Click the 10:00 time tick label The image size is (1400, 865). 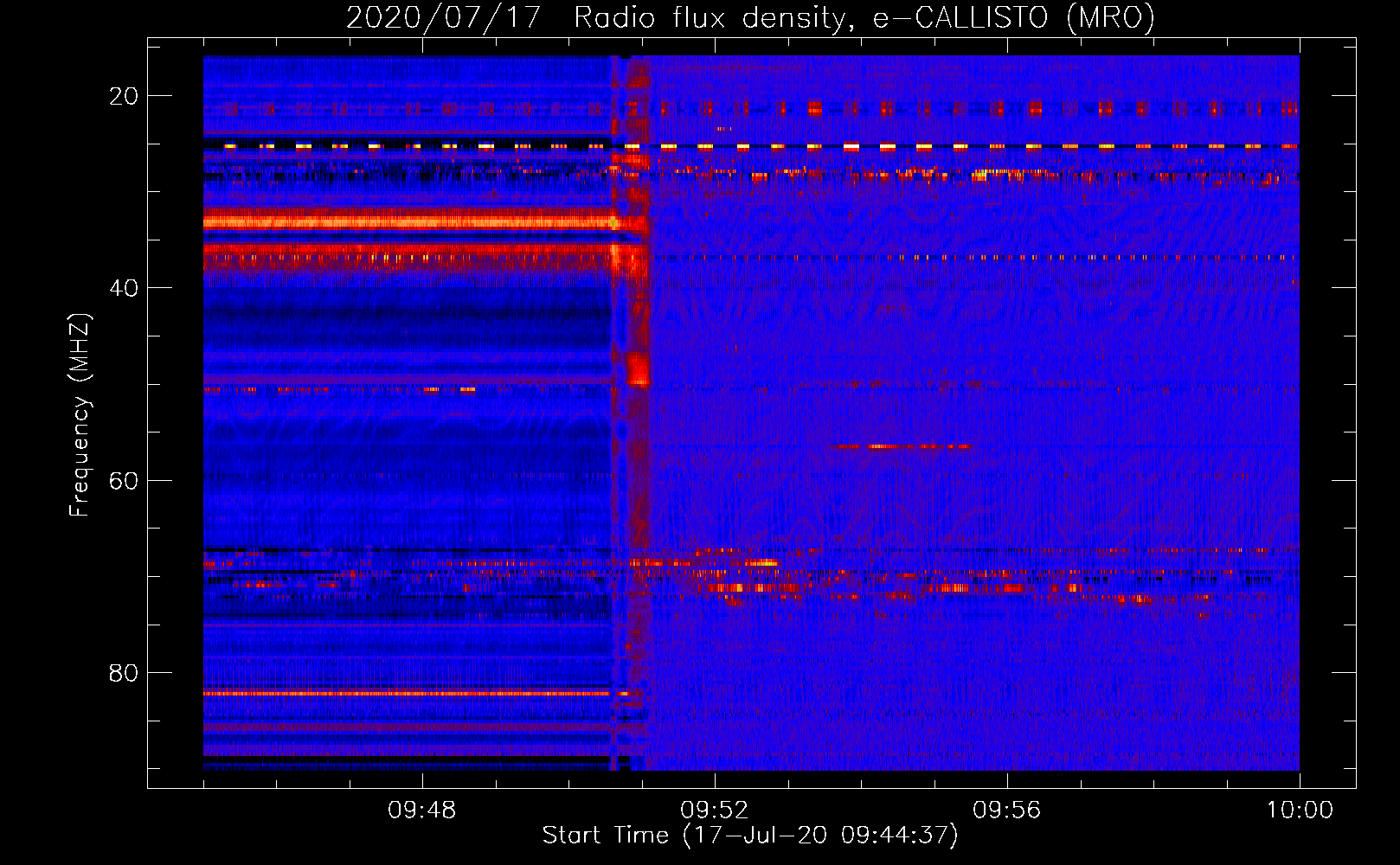[x=1300, y=811]
